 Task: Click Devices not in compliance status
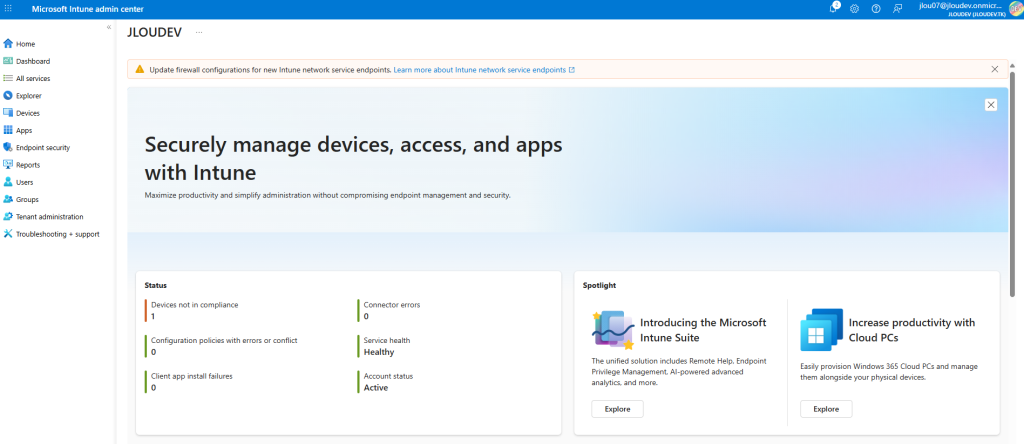194,304
